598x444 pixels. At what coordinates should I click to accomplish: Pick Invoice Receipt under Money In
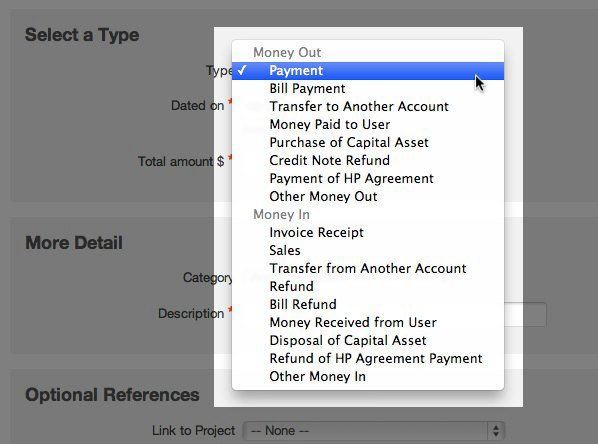click(368, 233)
